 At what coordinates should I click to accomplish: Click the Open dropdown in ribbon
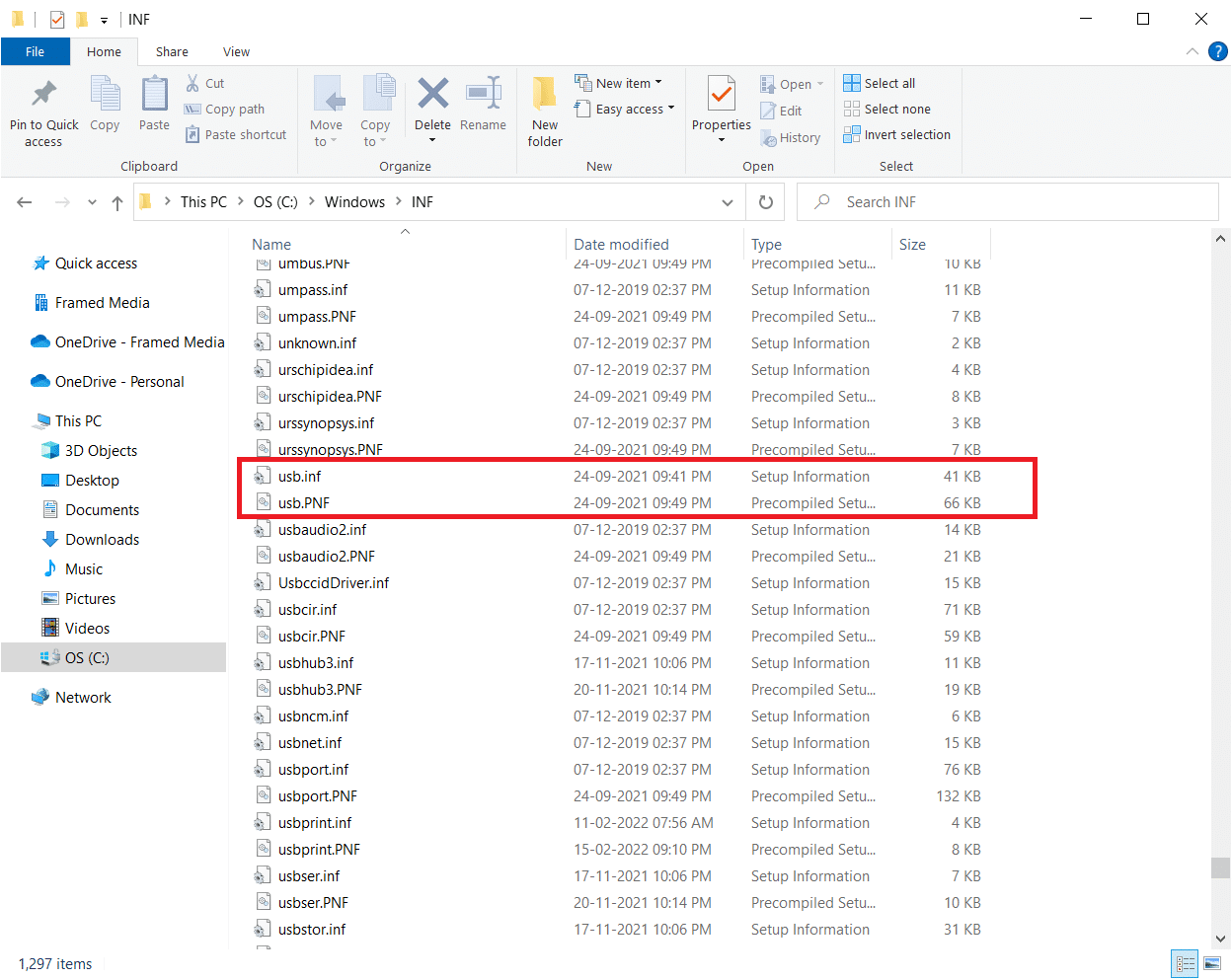[x=793, y=84]
